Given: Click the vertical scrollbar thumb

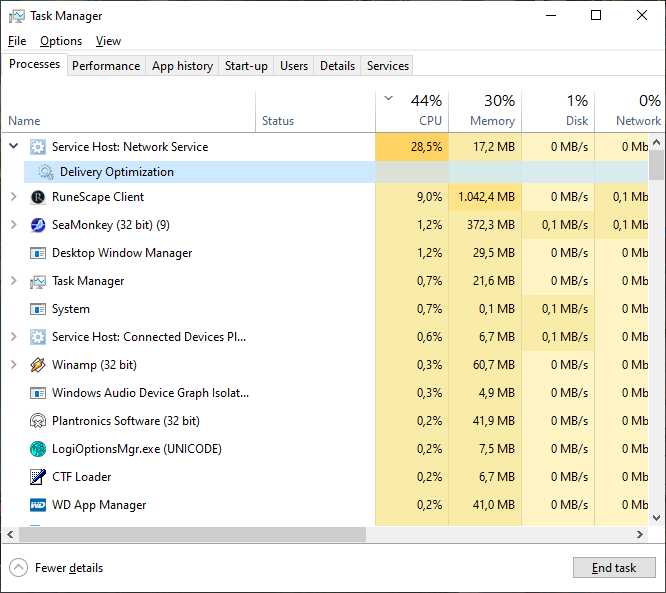Looking at the screenshot, I should [x=657, y=165].
